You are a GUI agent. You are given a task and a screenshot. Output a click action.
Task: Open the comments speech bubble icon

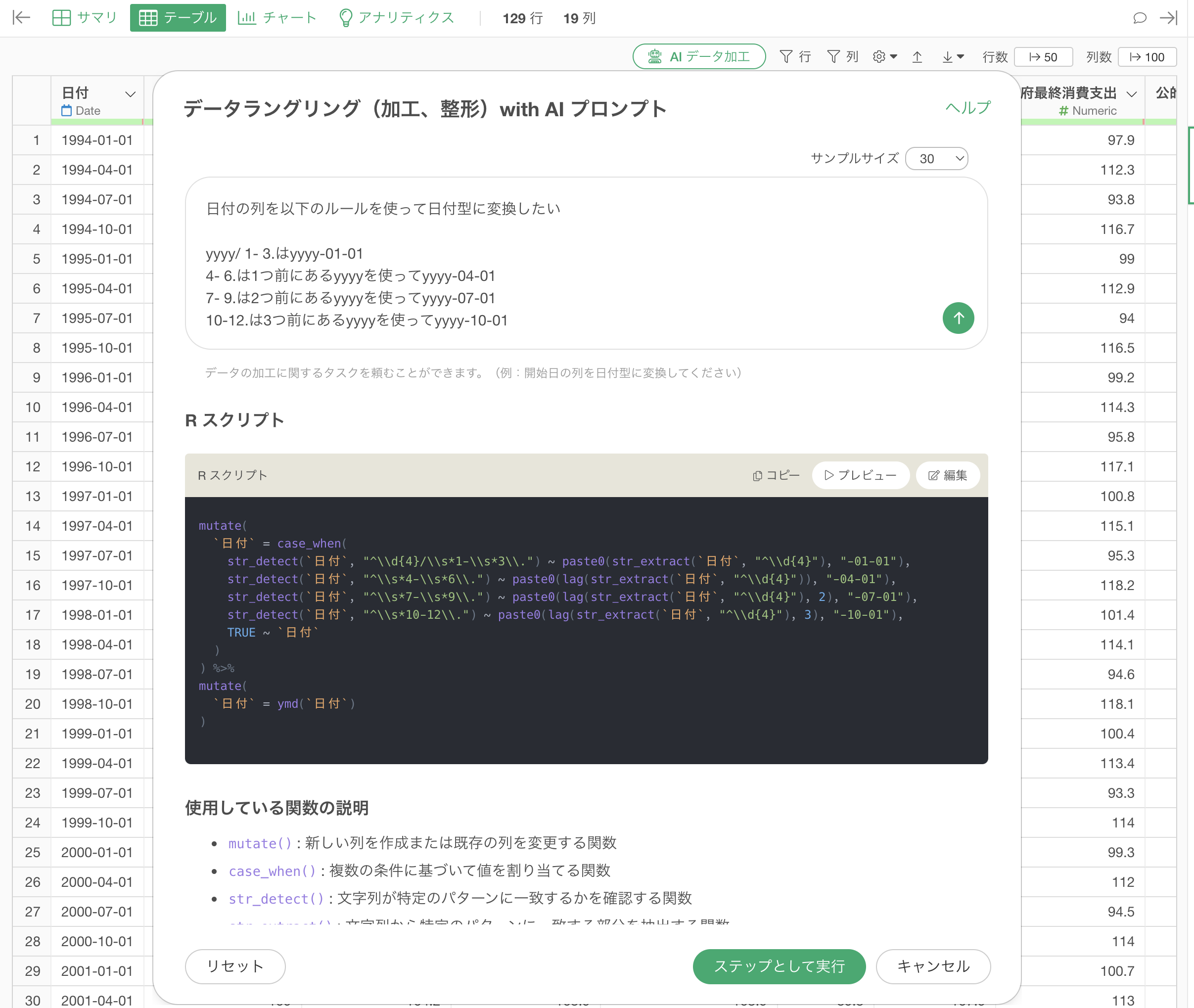coord(1140,18)
